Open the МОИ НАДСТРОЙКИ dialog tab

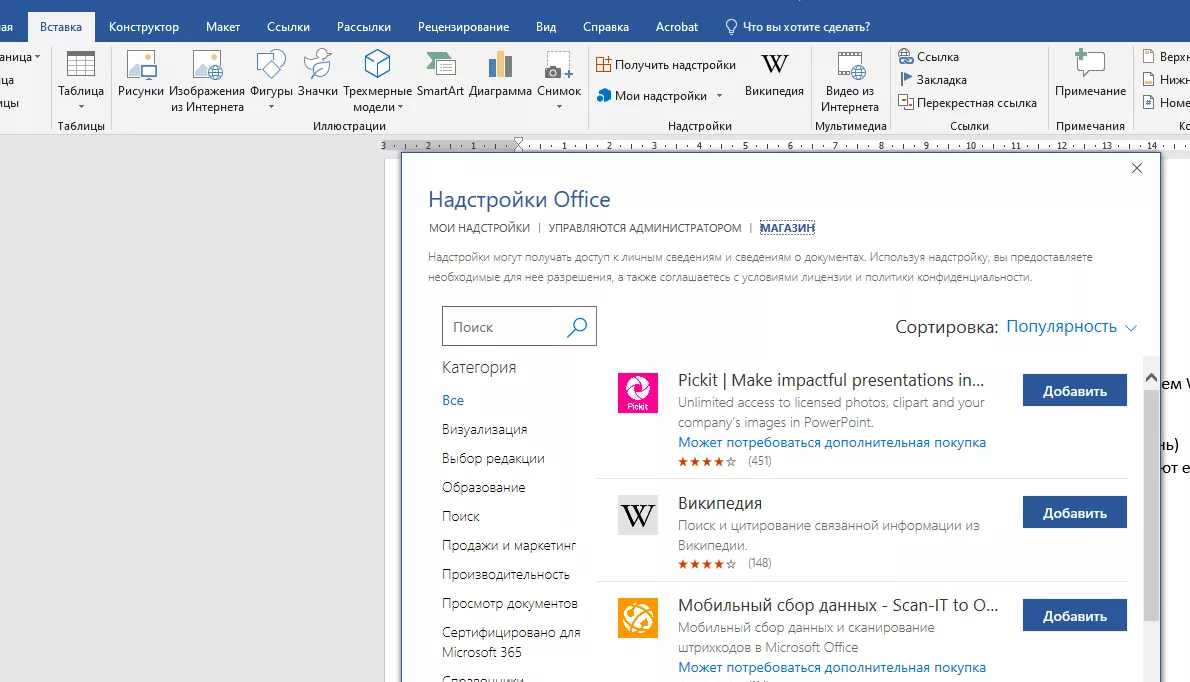(x=479, y=228)
